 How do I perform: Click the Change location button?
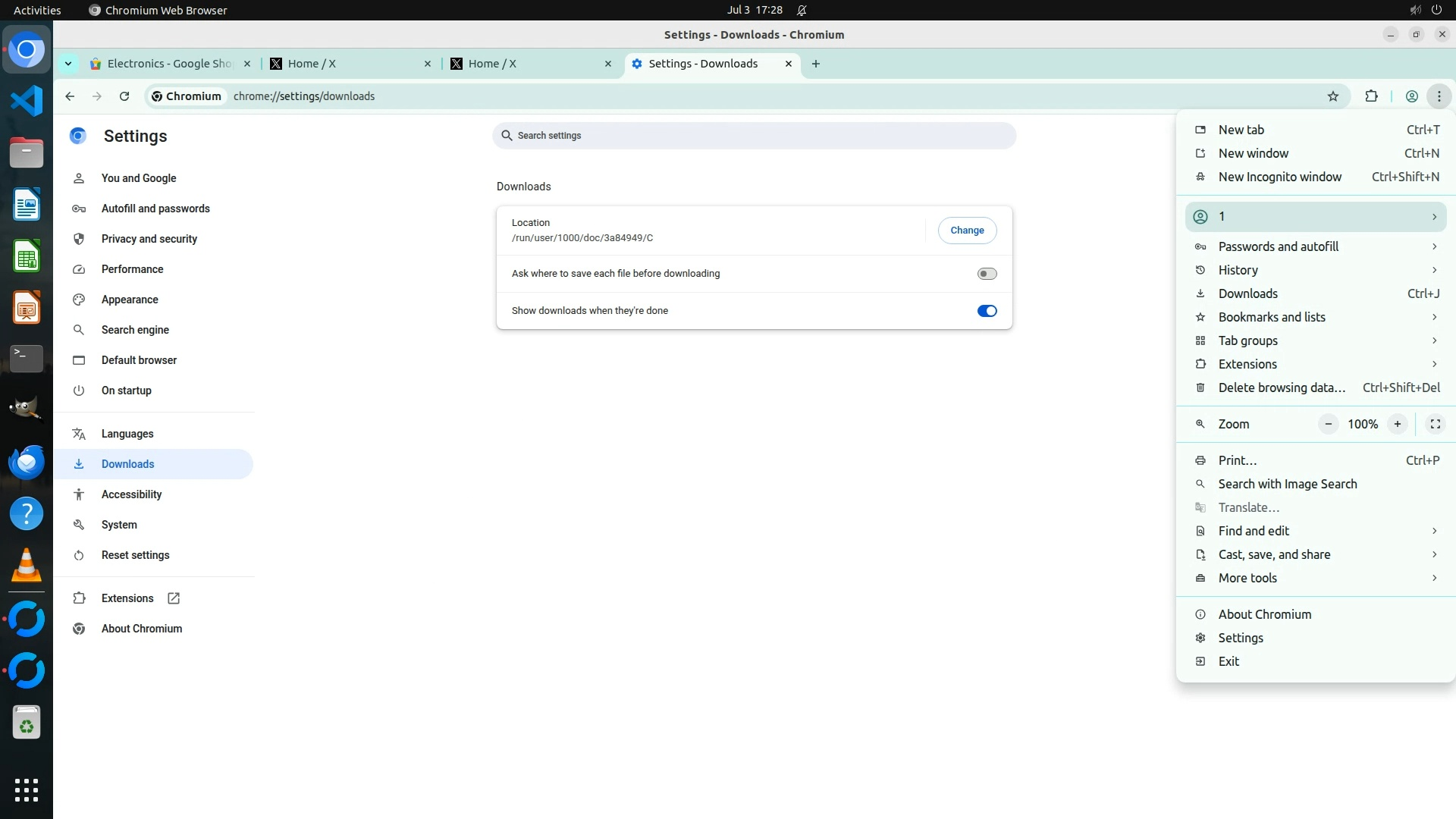click(967, 231)
